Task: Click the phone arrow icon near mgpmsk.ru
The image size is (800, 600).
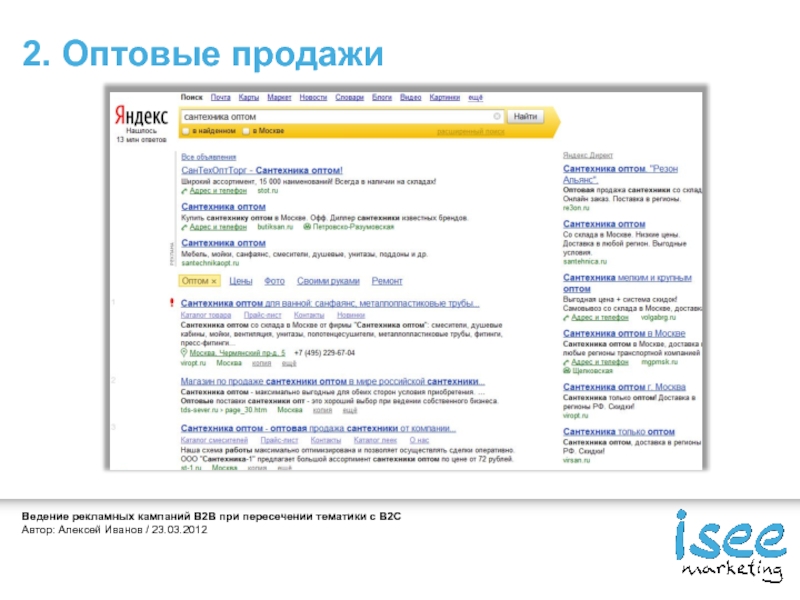Action: coord(566,362)
